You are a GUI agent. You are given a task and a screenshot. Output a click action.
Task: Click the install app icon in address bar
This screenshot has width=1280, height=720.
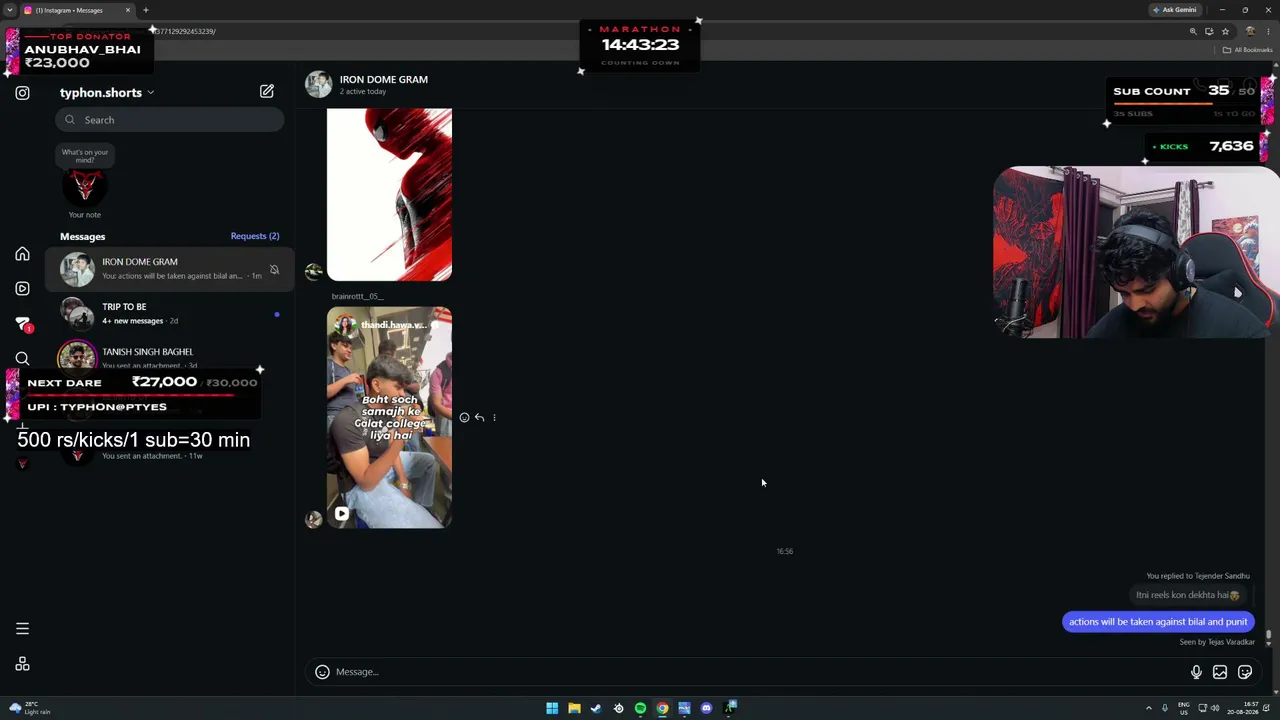click(x=1209, y=32)
